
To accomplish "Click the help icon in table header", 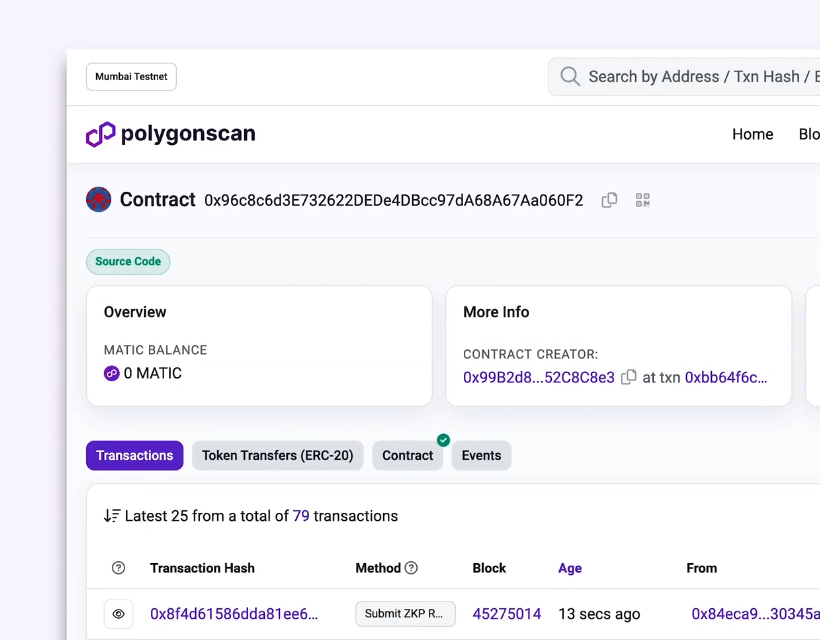I will (119, 568).
